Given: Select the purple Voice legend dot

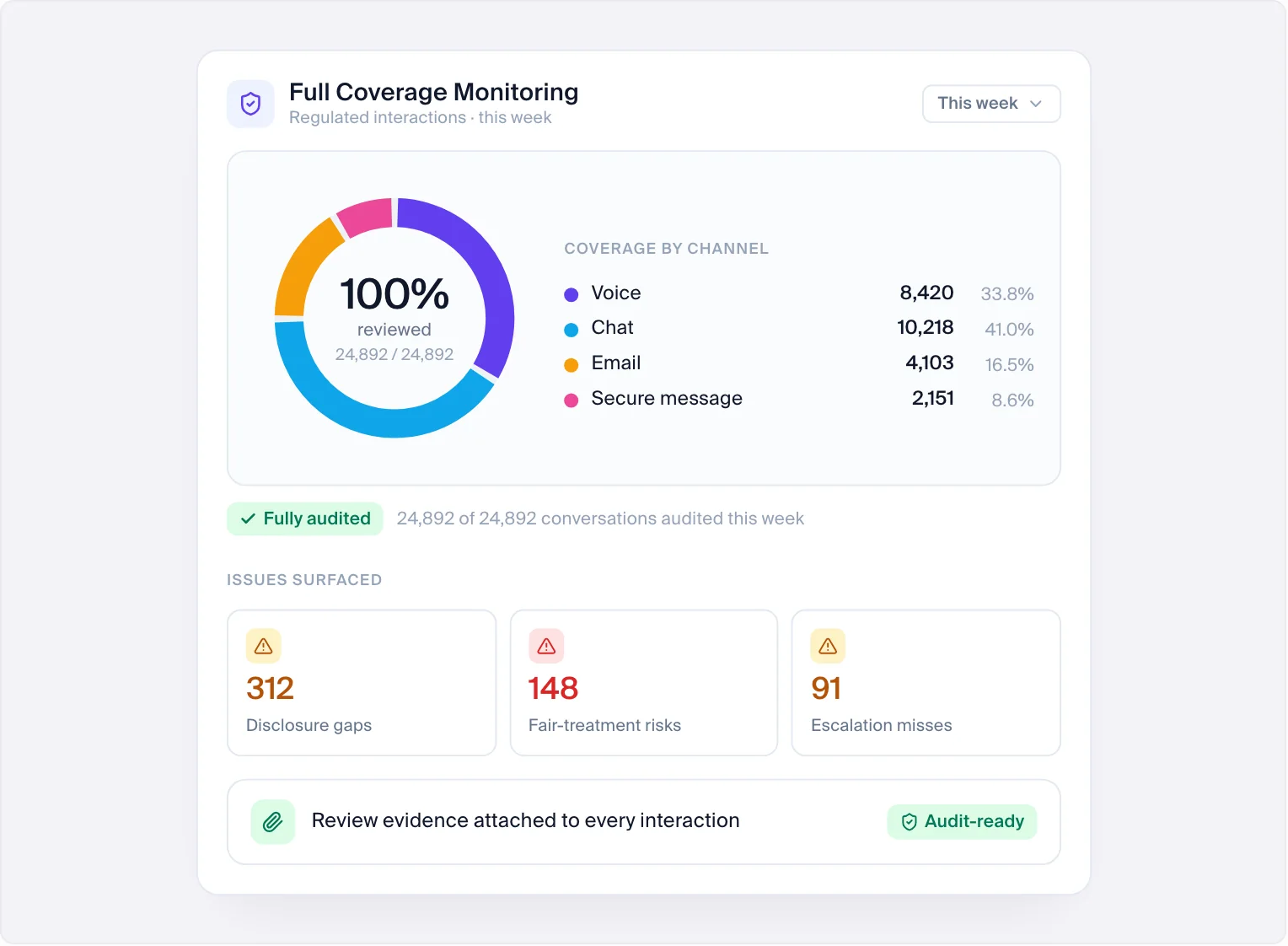Looking at the screenshot, I should (x=571, y=294).
